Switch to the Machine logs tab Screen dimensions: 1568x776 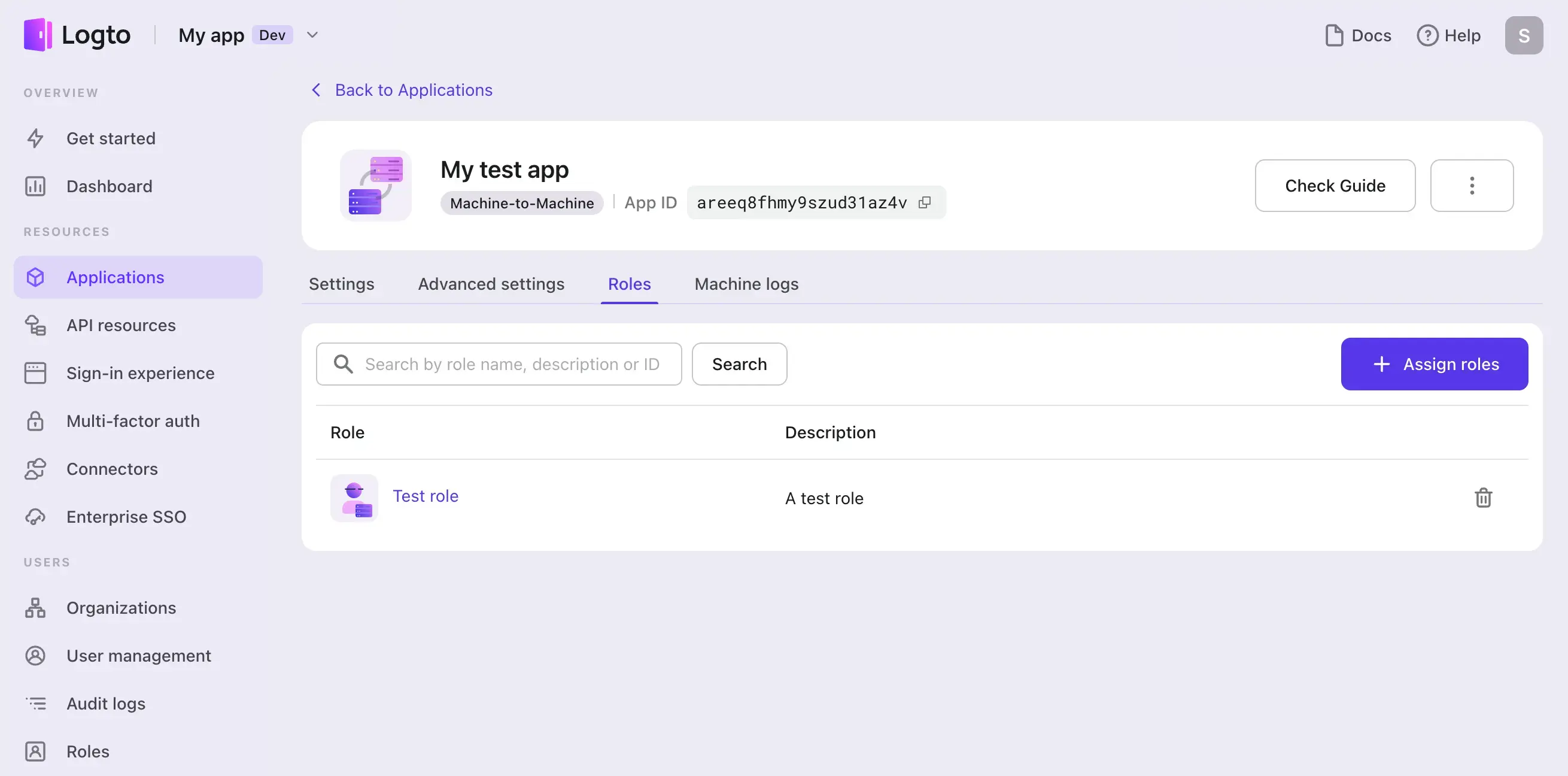tap(746, 283)
